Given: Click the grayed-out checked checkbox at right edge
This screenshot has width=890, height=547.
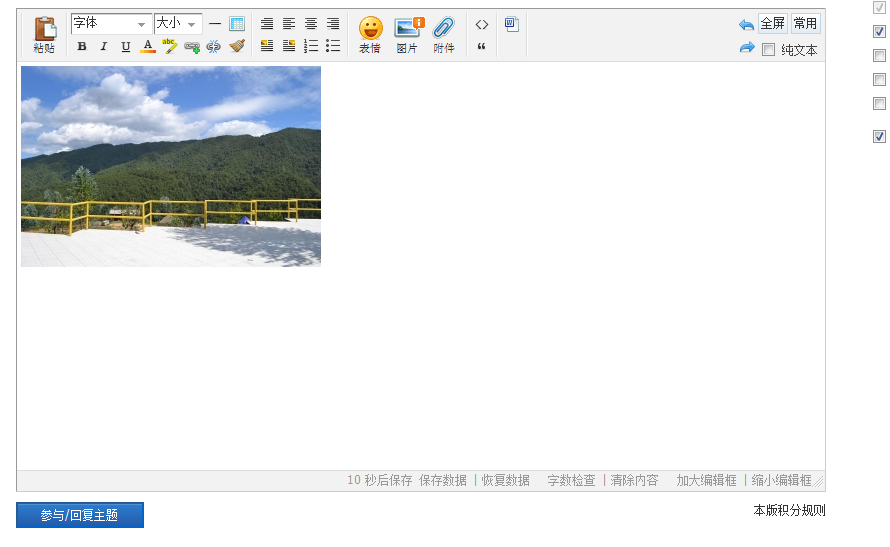Looking at the screenshot, I should 879,7.
